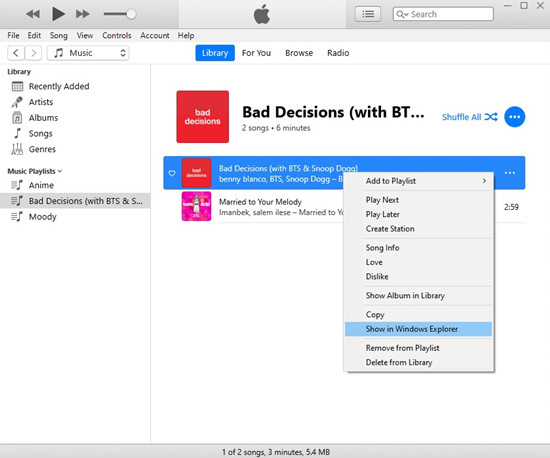The height and width of the screenshot is (458, 550).
Task: Switch to the For You tab
Action: (256, 53)
